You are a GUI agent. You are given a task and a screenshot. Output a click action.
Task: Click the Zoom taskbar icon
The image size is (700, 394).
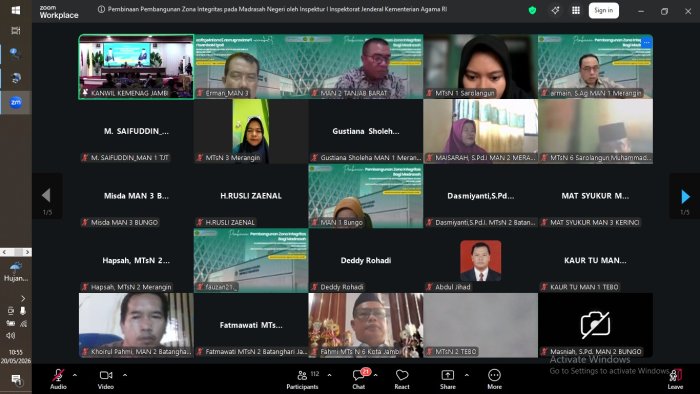pos(16,102)
